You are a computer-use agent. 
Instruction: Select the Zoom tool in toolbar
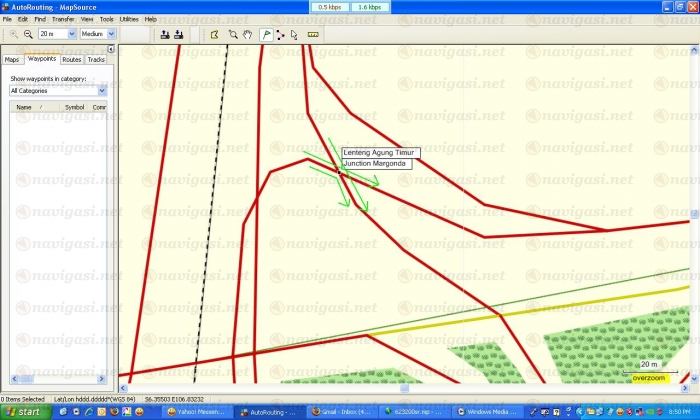pyautogui.click(x=232, y=33)
